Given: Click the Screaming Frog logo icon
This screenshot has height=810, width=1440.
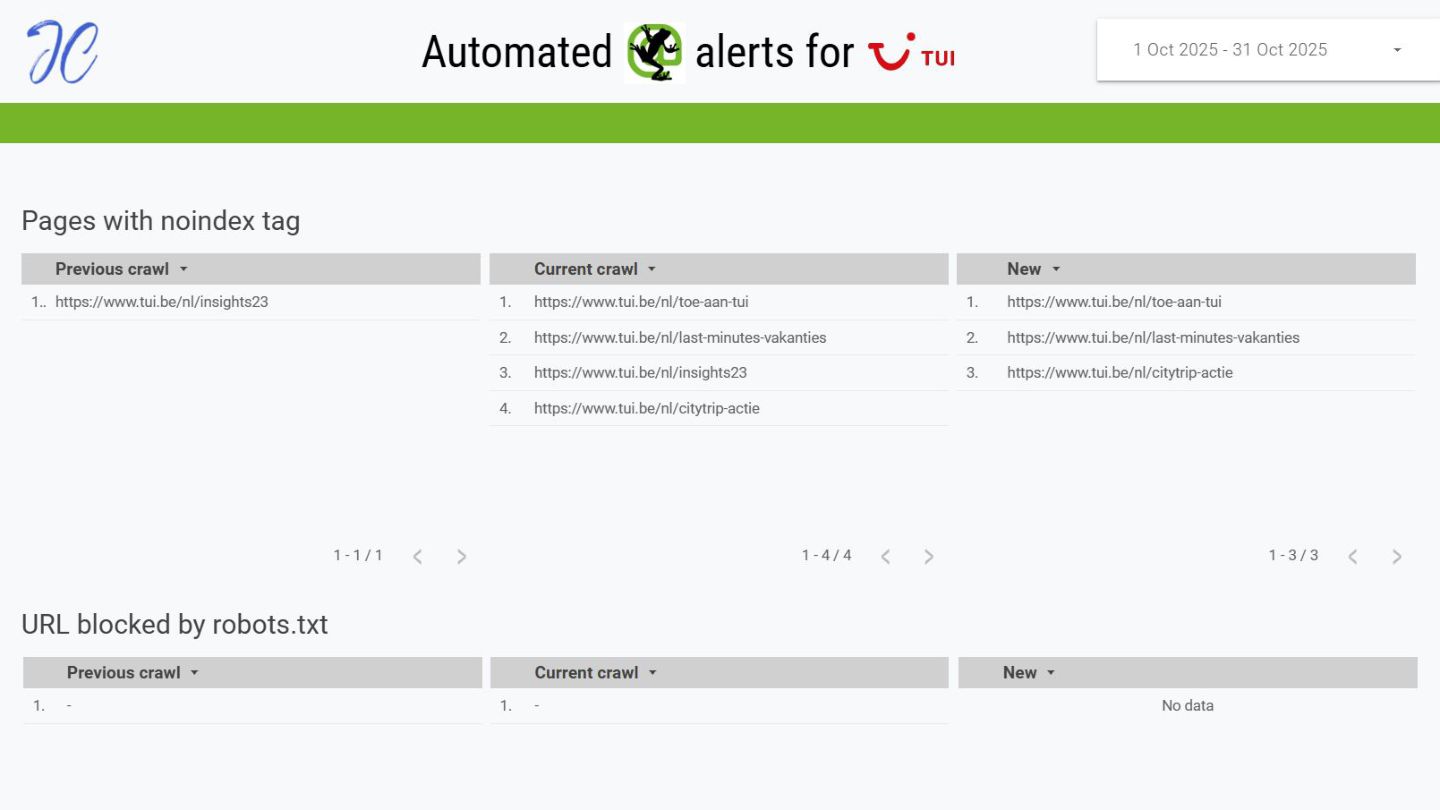Looking at the screenshot, I should coord(654,52).
